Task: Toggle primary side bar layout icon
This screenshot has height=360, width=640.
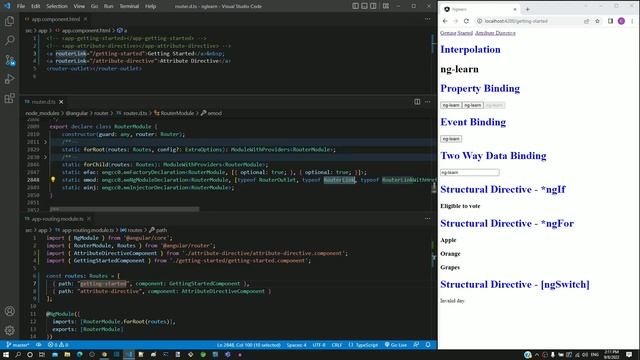Action: [356, 6]
